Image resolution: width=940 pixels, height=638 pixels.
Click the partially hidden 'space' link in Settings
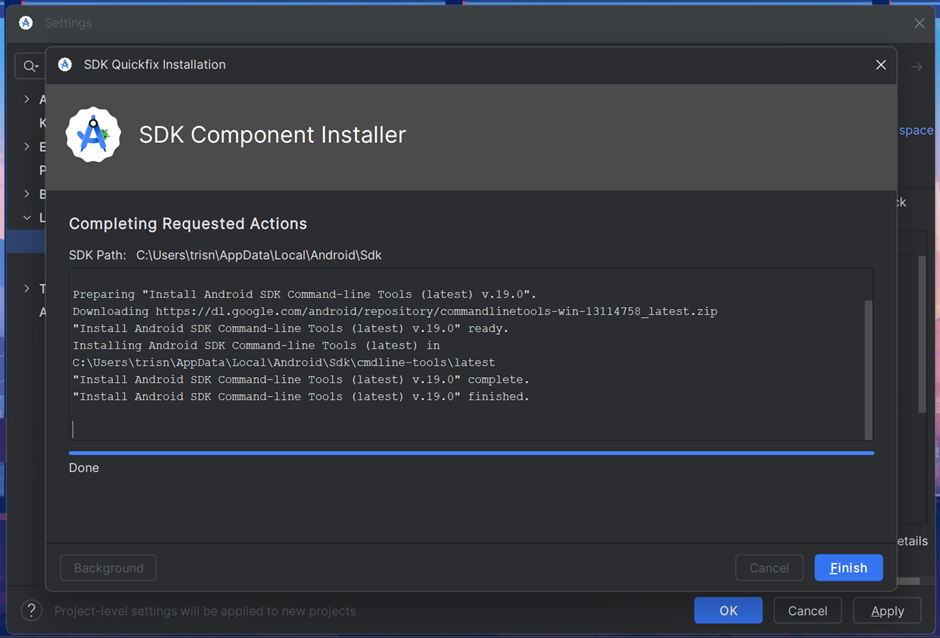coord(916,130)
